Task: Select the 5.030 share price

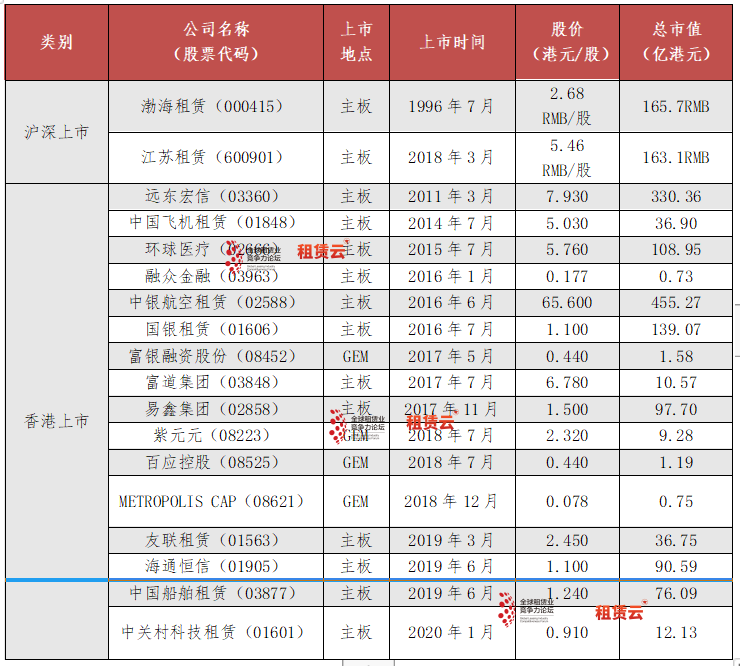Action: coord(567,223)
